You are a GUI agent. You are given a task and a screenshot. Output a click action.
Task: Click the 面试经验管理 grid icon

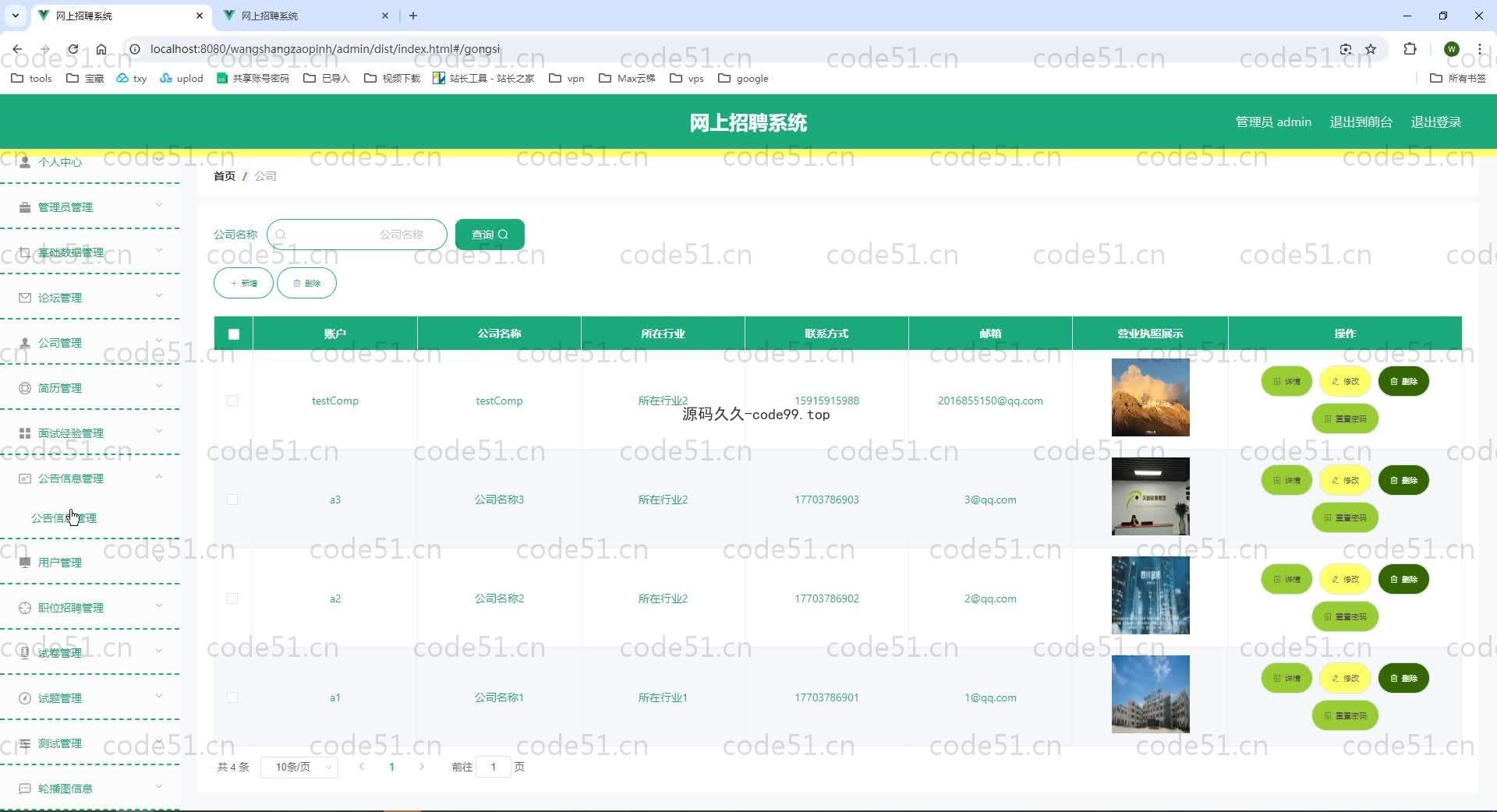click(x=25, y=433)
